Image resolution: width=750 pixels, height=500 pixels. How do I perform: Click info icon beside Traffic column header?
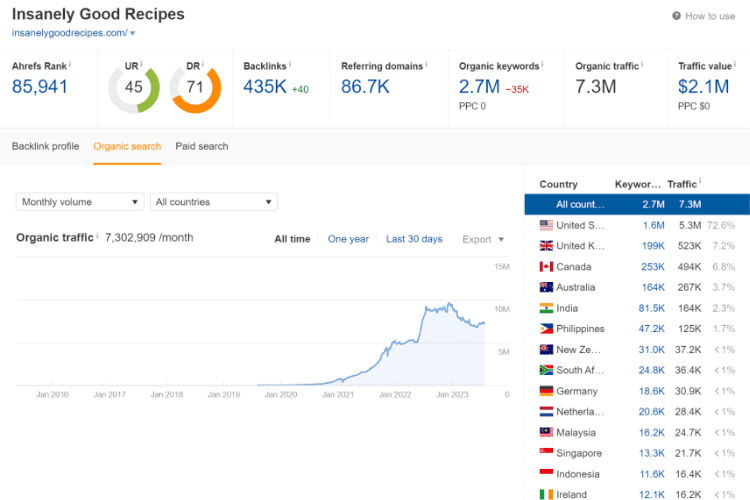pos(700,181)
